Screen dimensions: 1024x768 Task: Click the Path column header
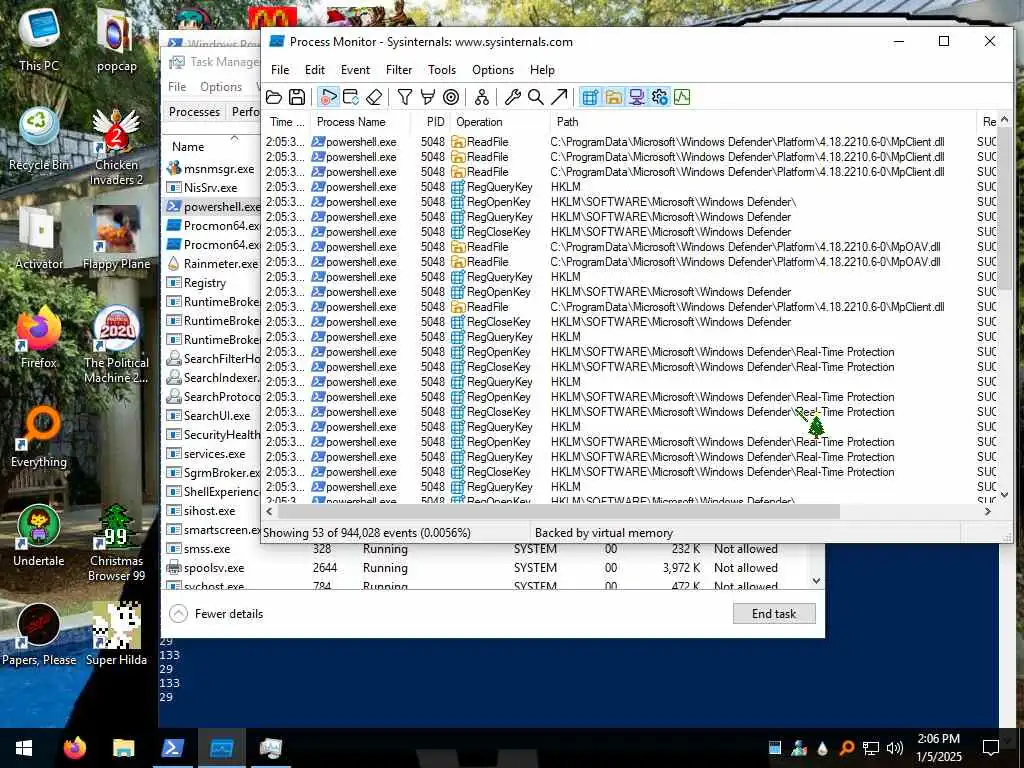pos(763,121)
